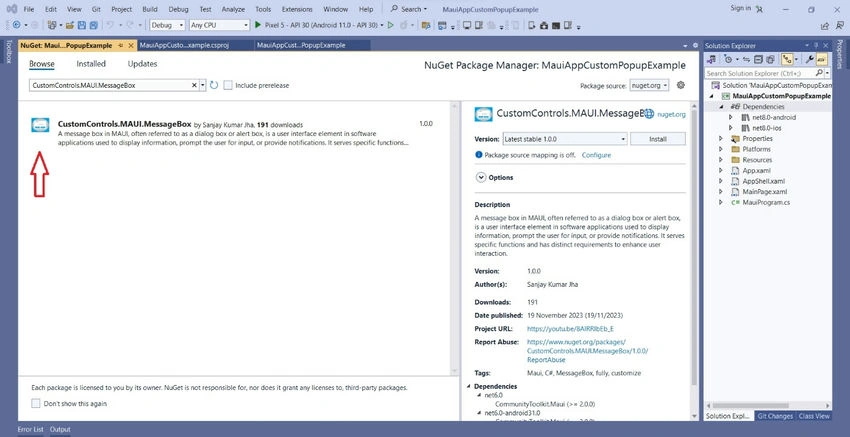Image resolution: width=850 pixels, height=437 pixels.
Task: Open NuGet search history dropdown arrow
Action: coord(202,85)
